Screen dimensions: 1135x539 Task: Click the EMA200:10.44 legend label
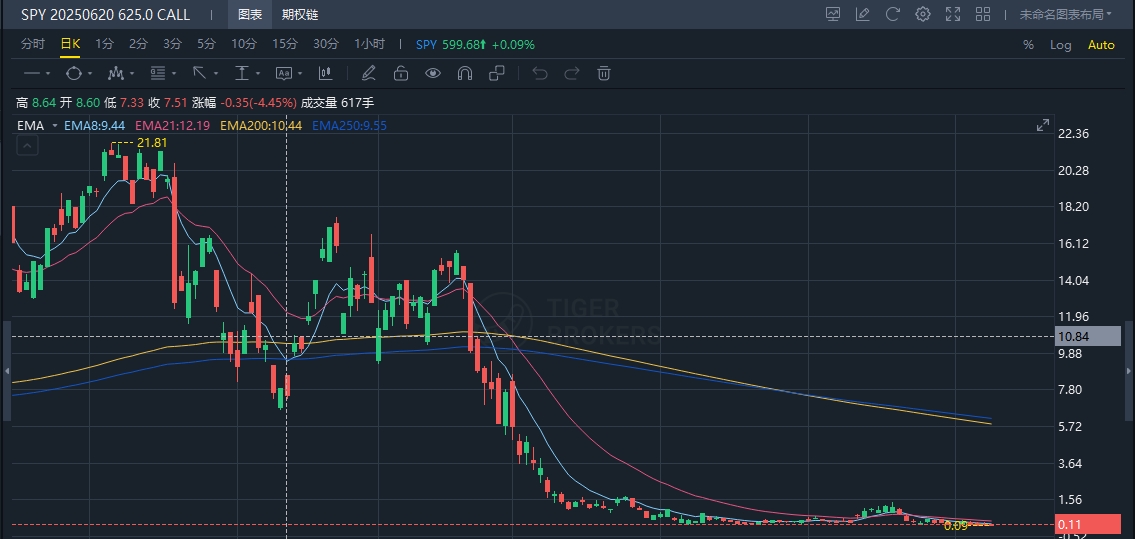point(261,126)
